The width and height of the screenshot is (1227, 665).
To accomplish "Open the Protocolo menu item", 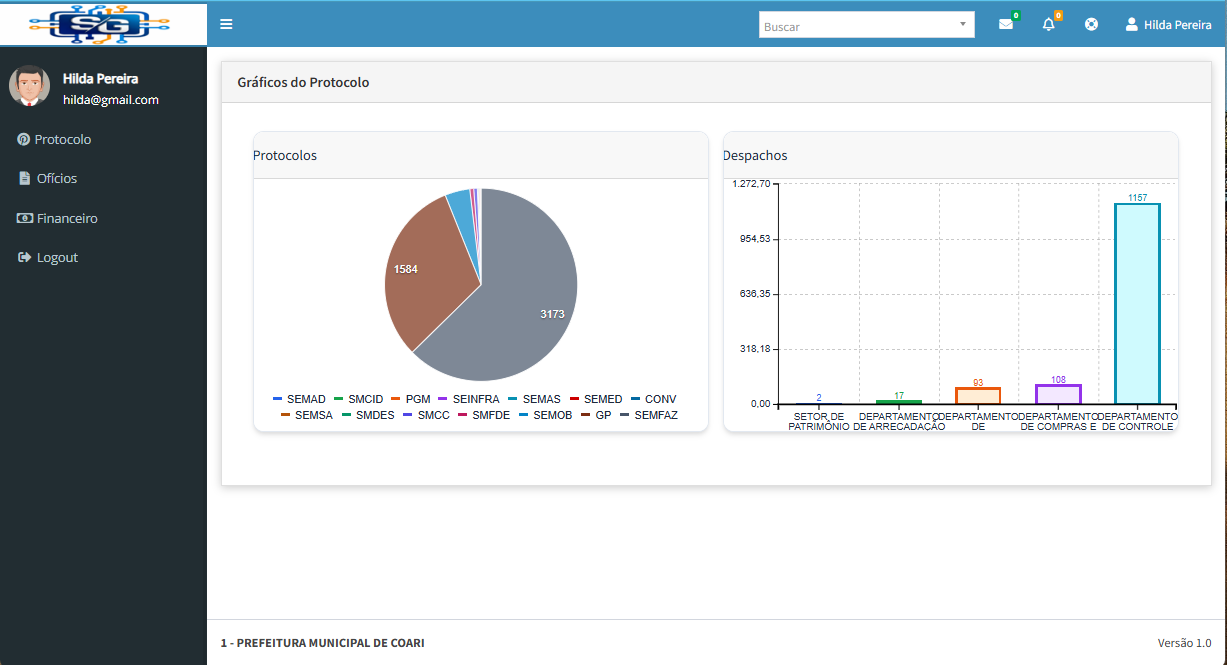I will point(103,139).
